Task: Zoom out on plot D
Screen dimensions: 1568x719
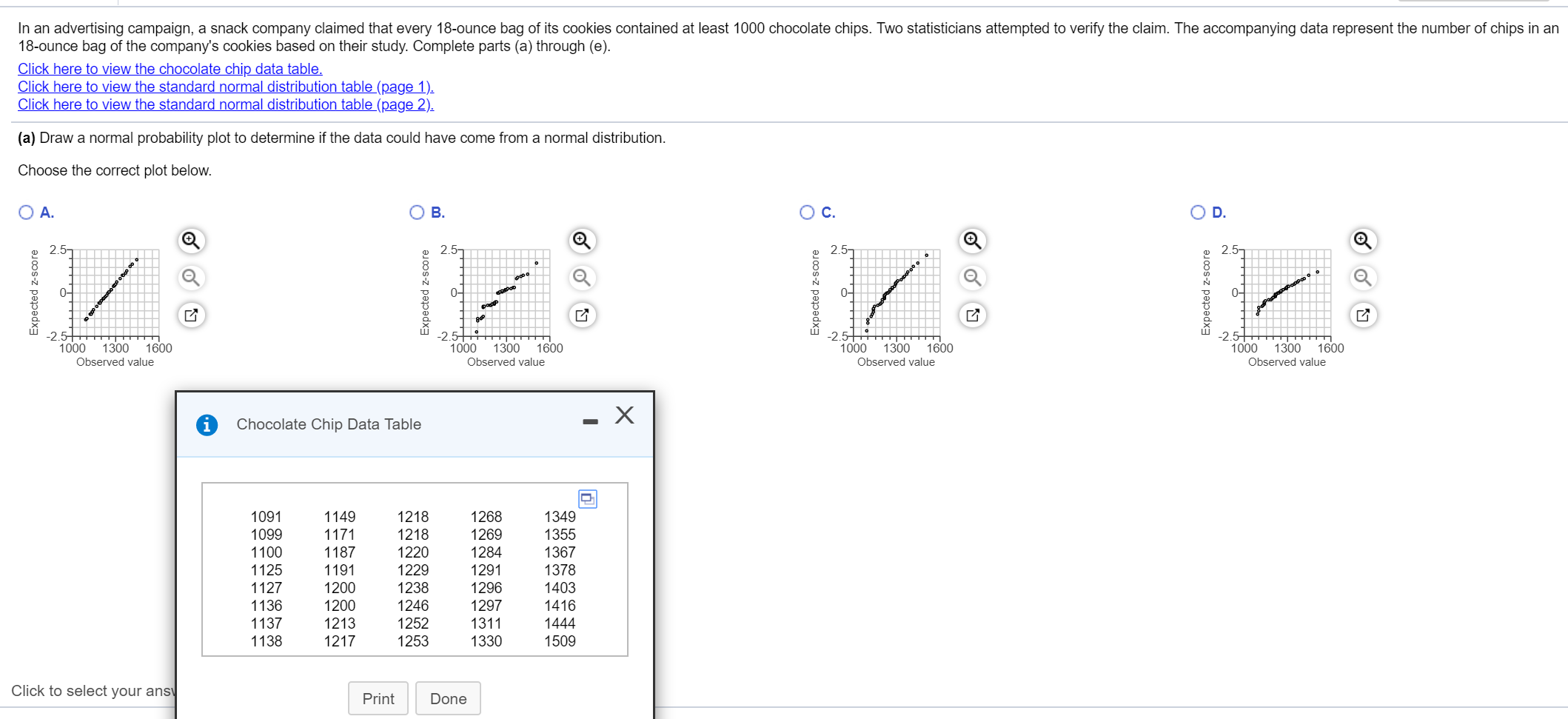Action: coord(1363,278)
